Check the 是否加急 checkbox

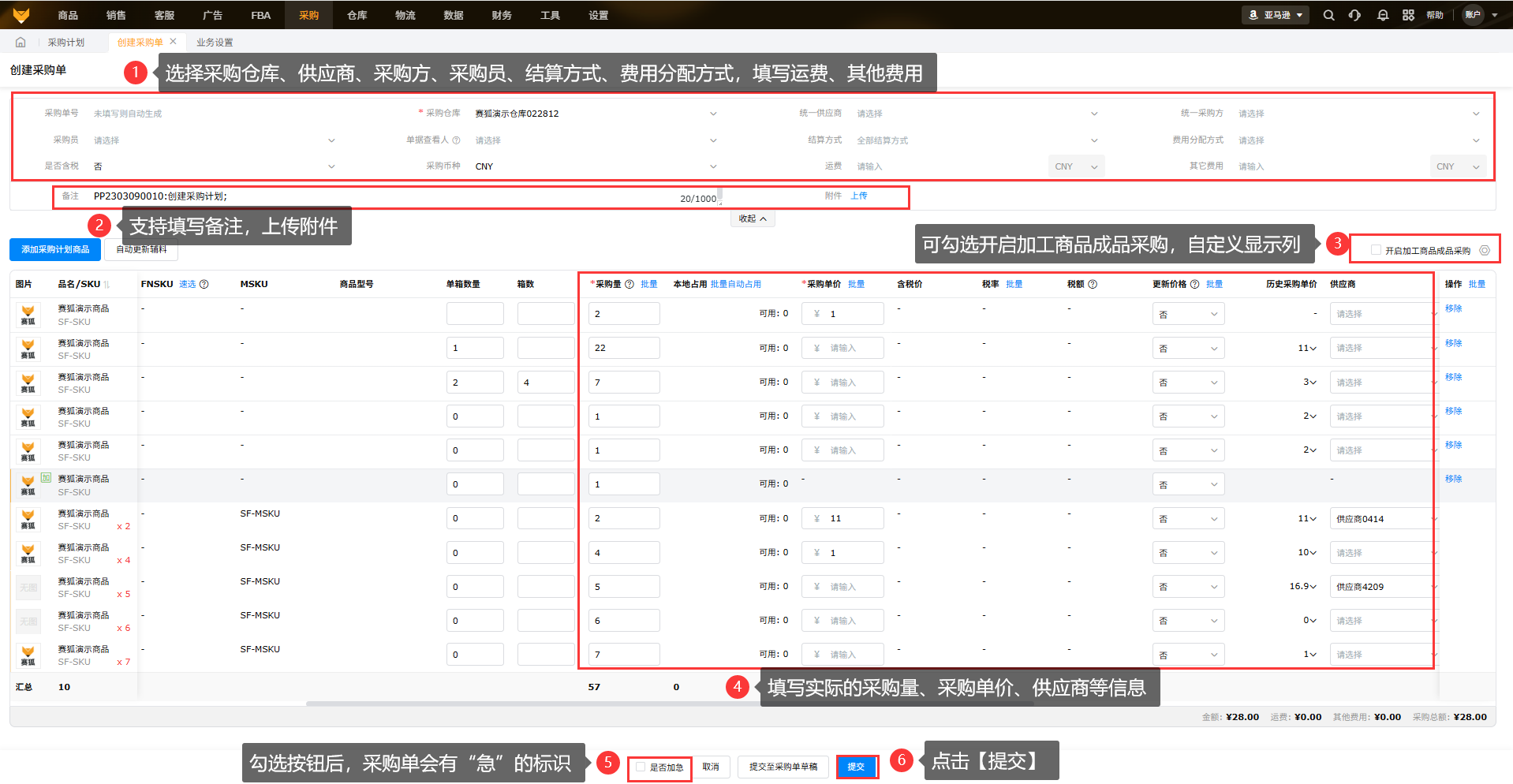641,767
